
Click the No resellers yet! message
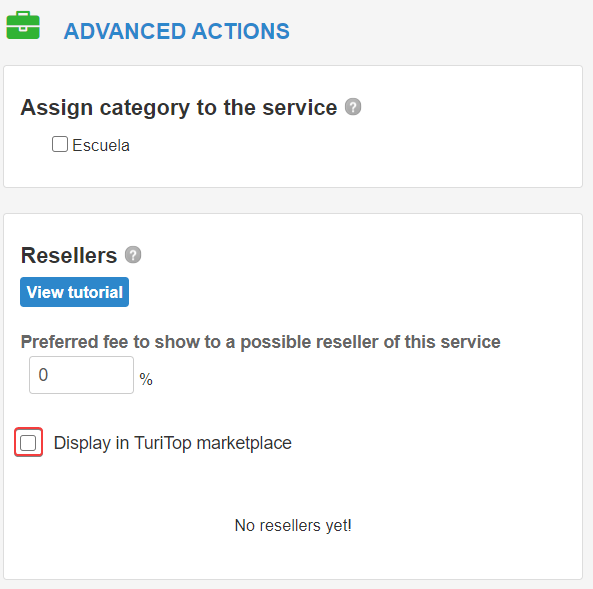[x=293, y=525]
